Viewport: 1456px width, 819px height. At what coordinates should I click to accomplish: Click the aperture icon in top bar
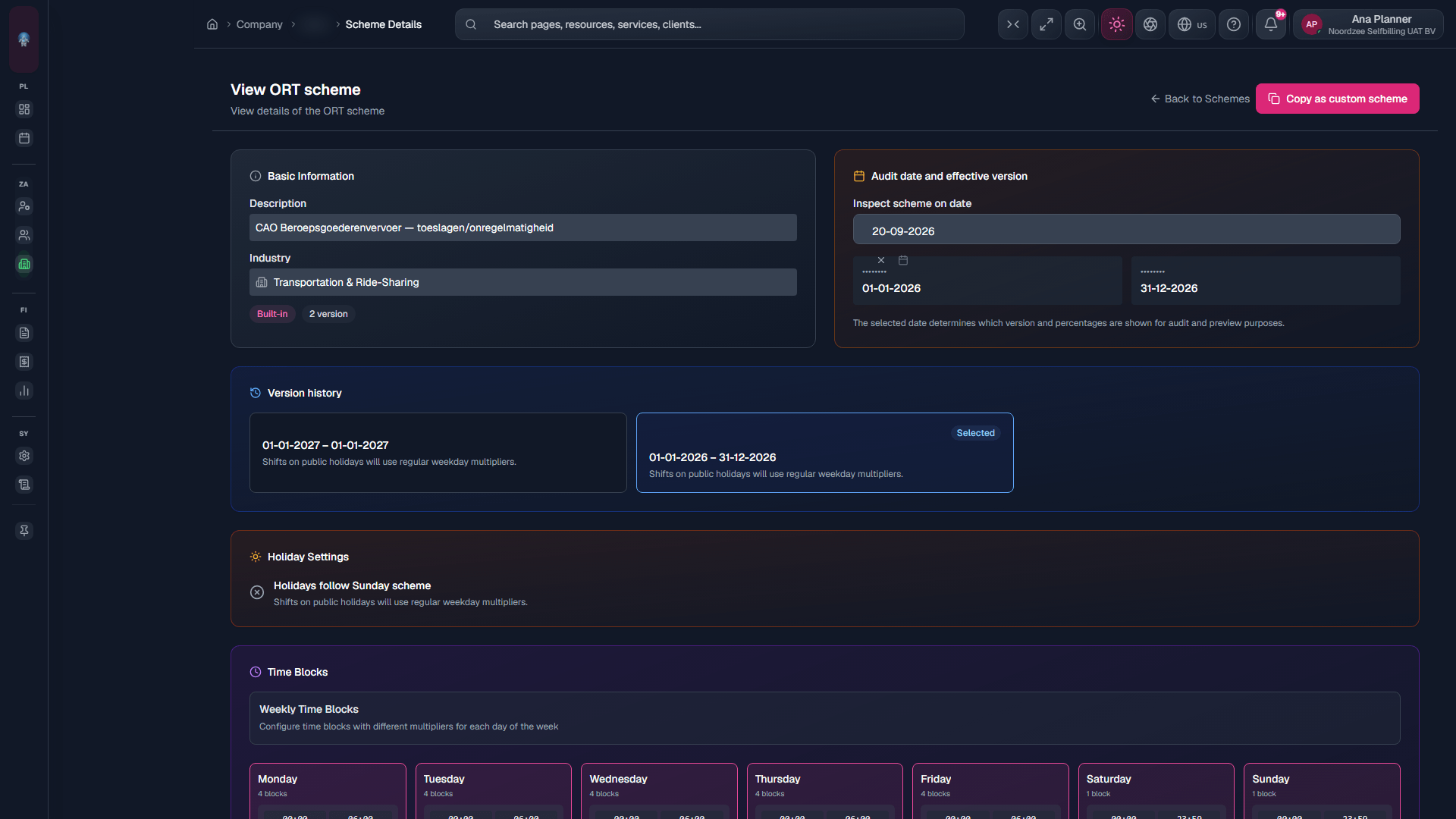(x=1150, y=24)
